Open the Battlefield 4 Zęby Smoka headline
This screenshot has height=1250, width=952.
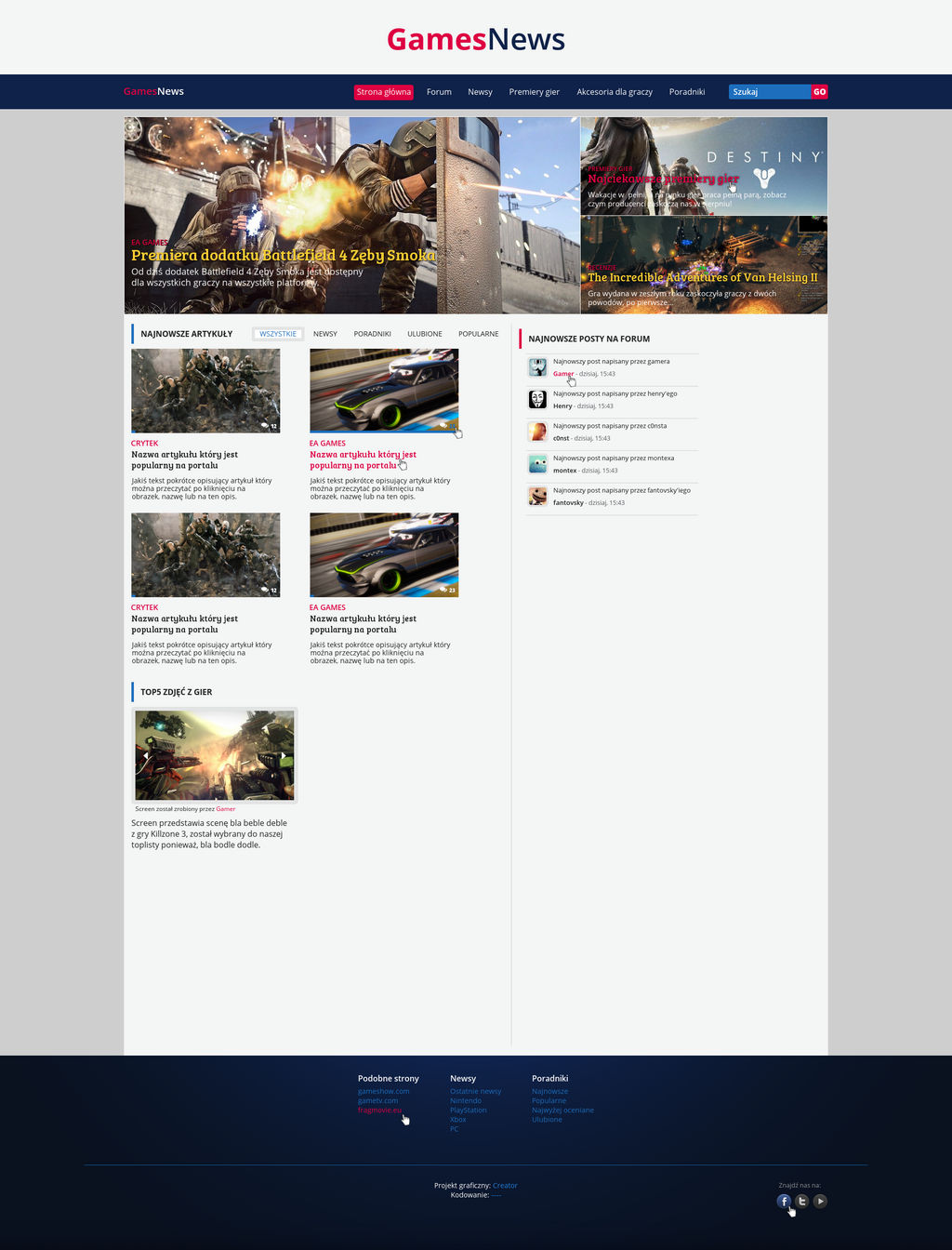point(284,255)
